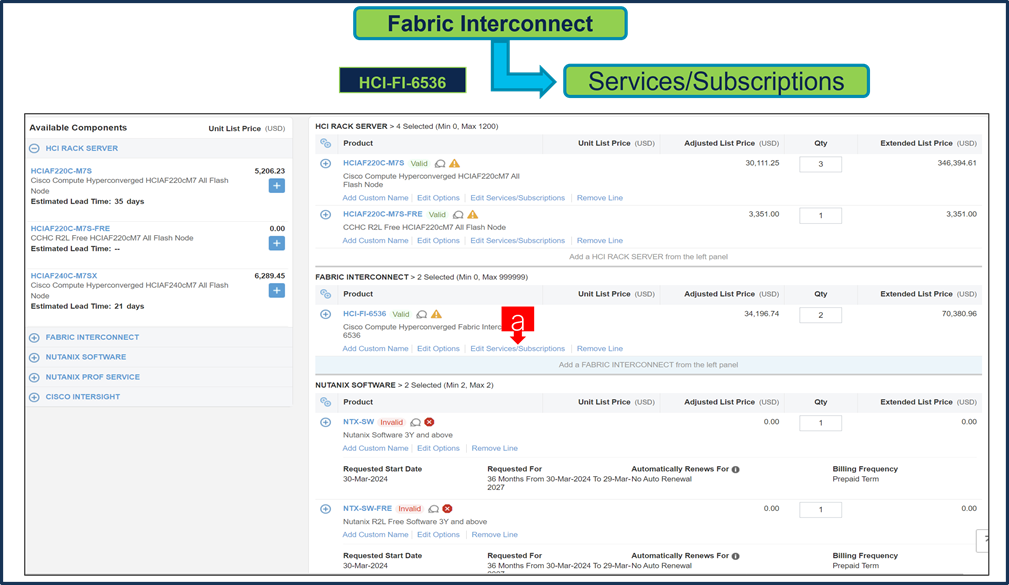Screen dimensions: 1009x585
Task: Focus the Qty field for HCIAF220C-M7S
Action: 820,164
